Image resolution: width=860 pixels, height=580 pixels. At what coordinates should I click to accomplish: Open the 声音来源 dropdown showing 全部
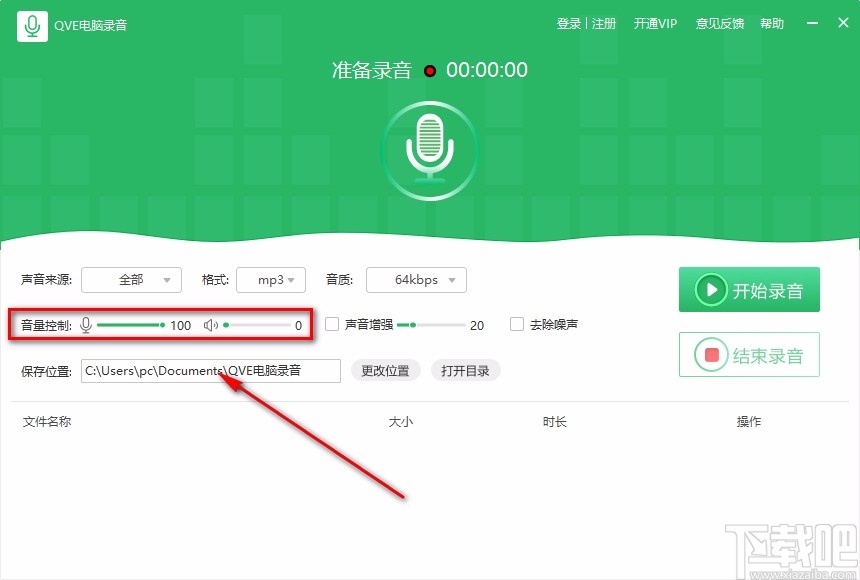pos(131,280)
